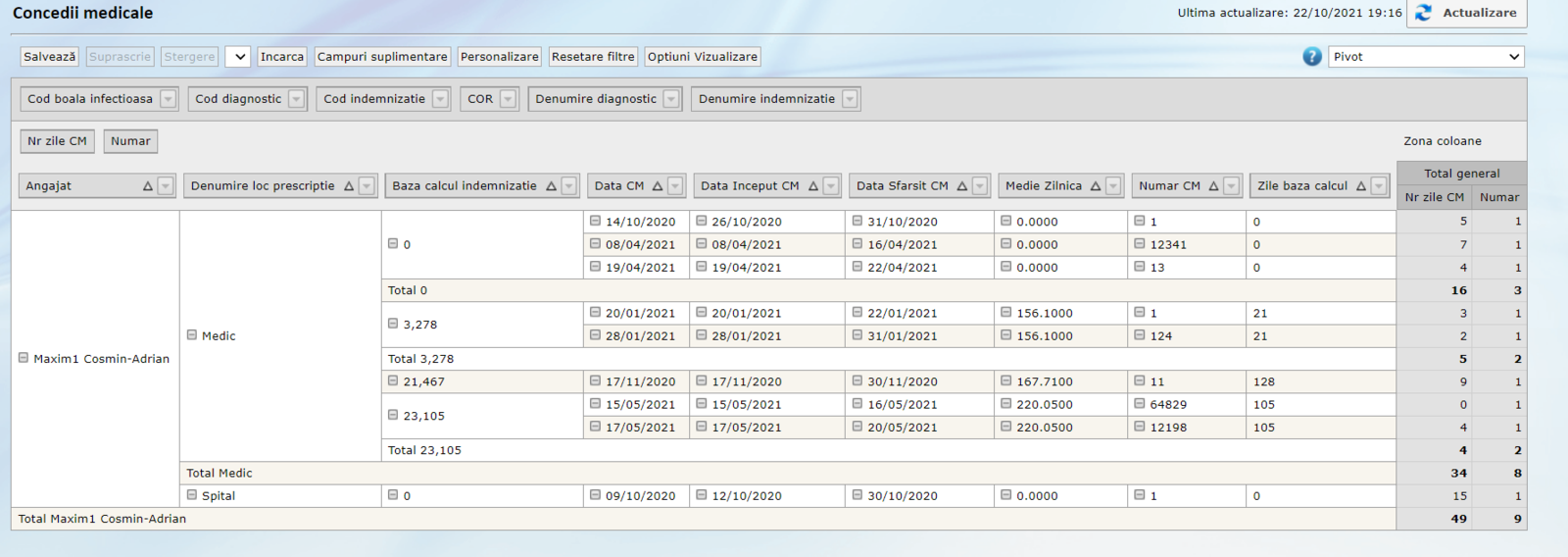The width and height of the screenshot is (1568, 557).
Task: Click the Actualizare refresh icon
Action: tap(1423, 13)
